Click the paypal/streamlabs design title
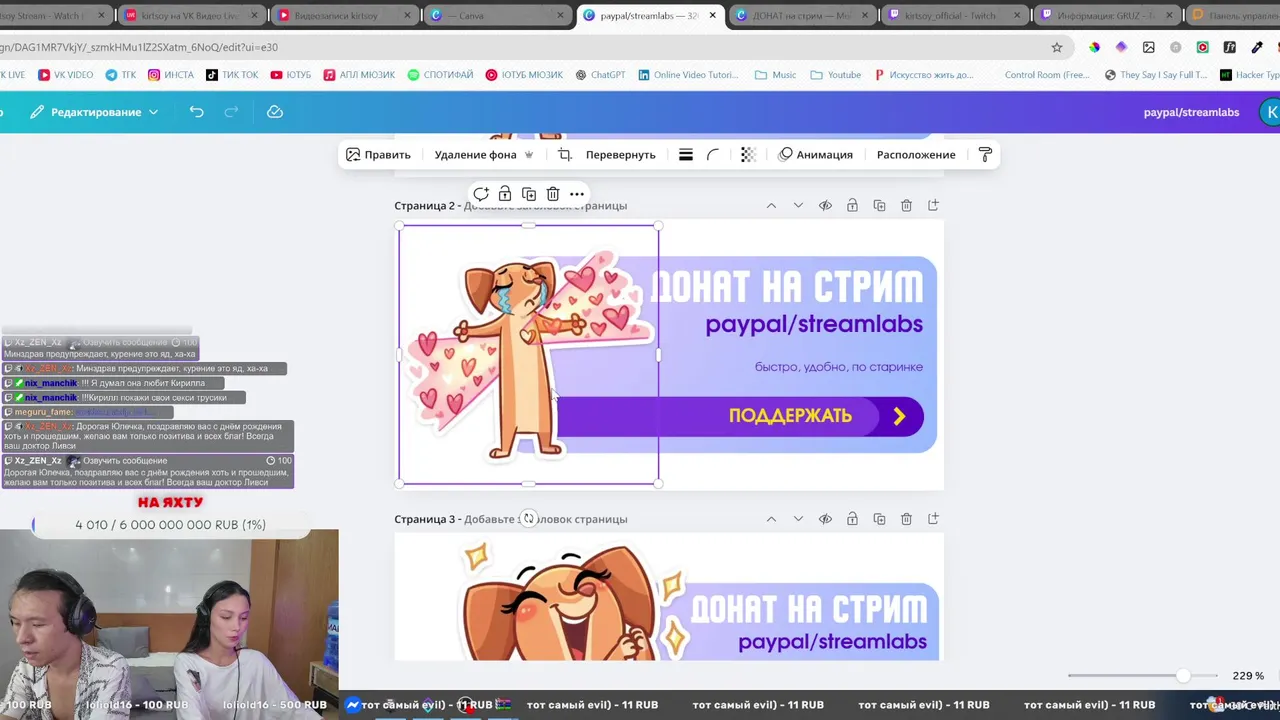1280x720 pixels. 1191,112
